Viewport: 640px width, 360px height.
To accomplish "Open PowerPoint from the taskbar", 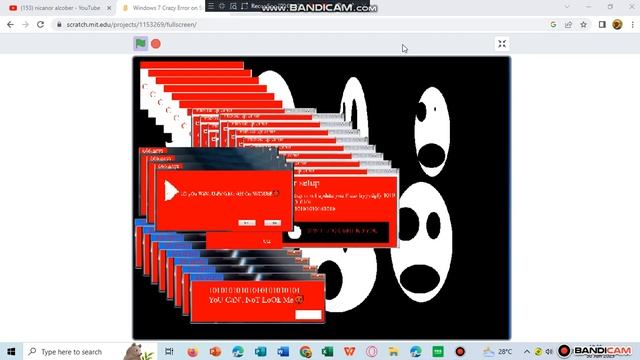I will click(x=215, y=351).
